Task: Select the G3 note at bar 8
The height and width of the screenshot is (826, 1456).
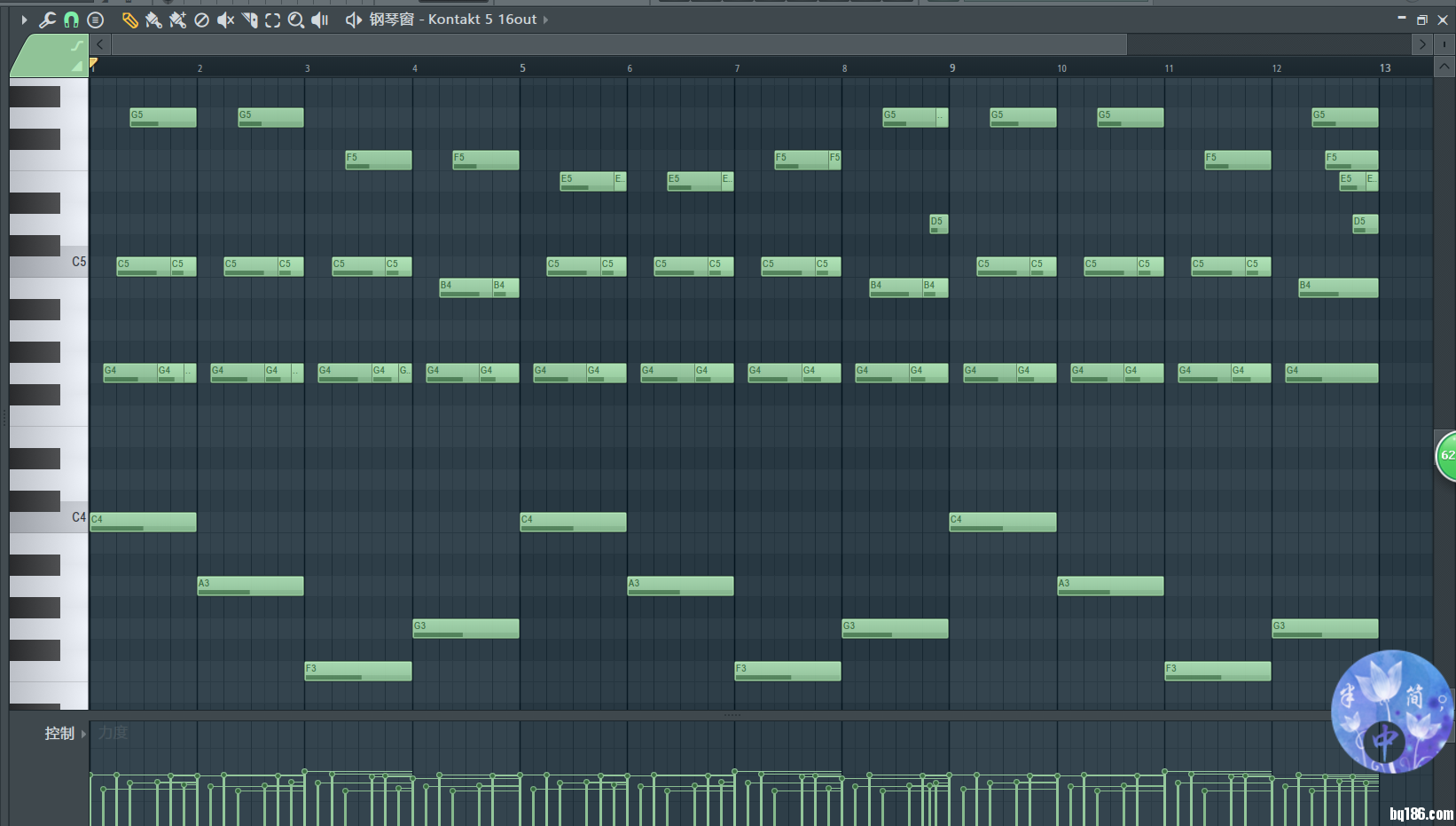Action: (x=895, y=629)
